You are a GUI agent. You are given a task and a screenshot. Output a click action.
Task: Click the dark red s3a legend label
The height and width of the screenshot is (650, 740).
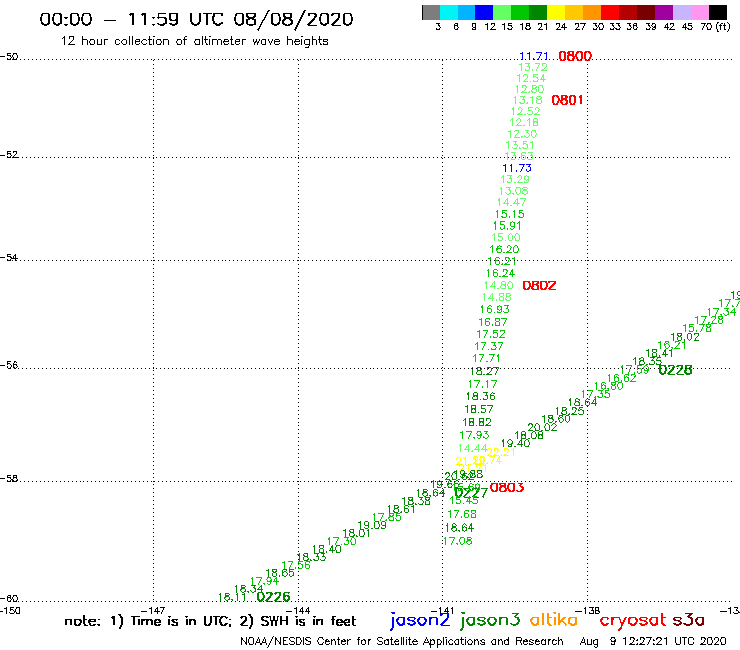click(688, 621)
